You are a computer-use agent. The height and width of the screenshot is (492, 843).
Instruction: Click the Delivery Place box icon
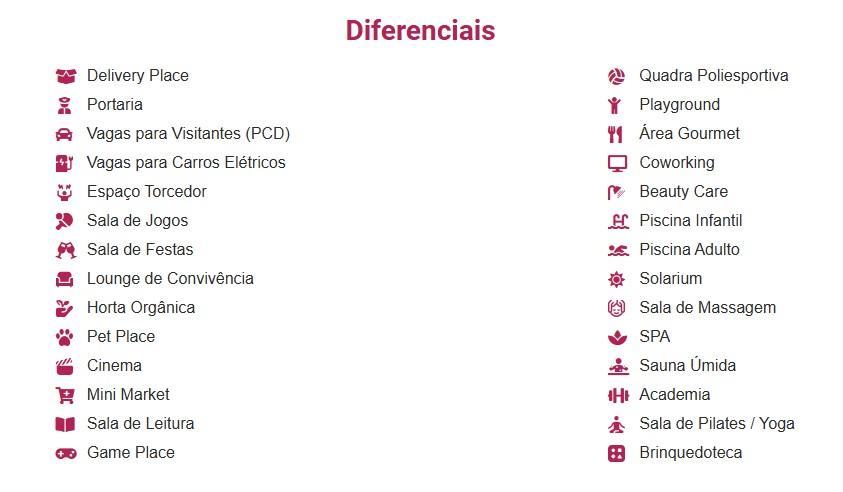pos(66,76)
